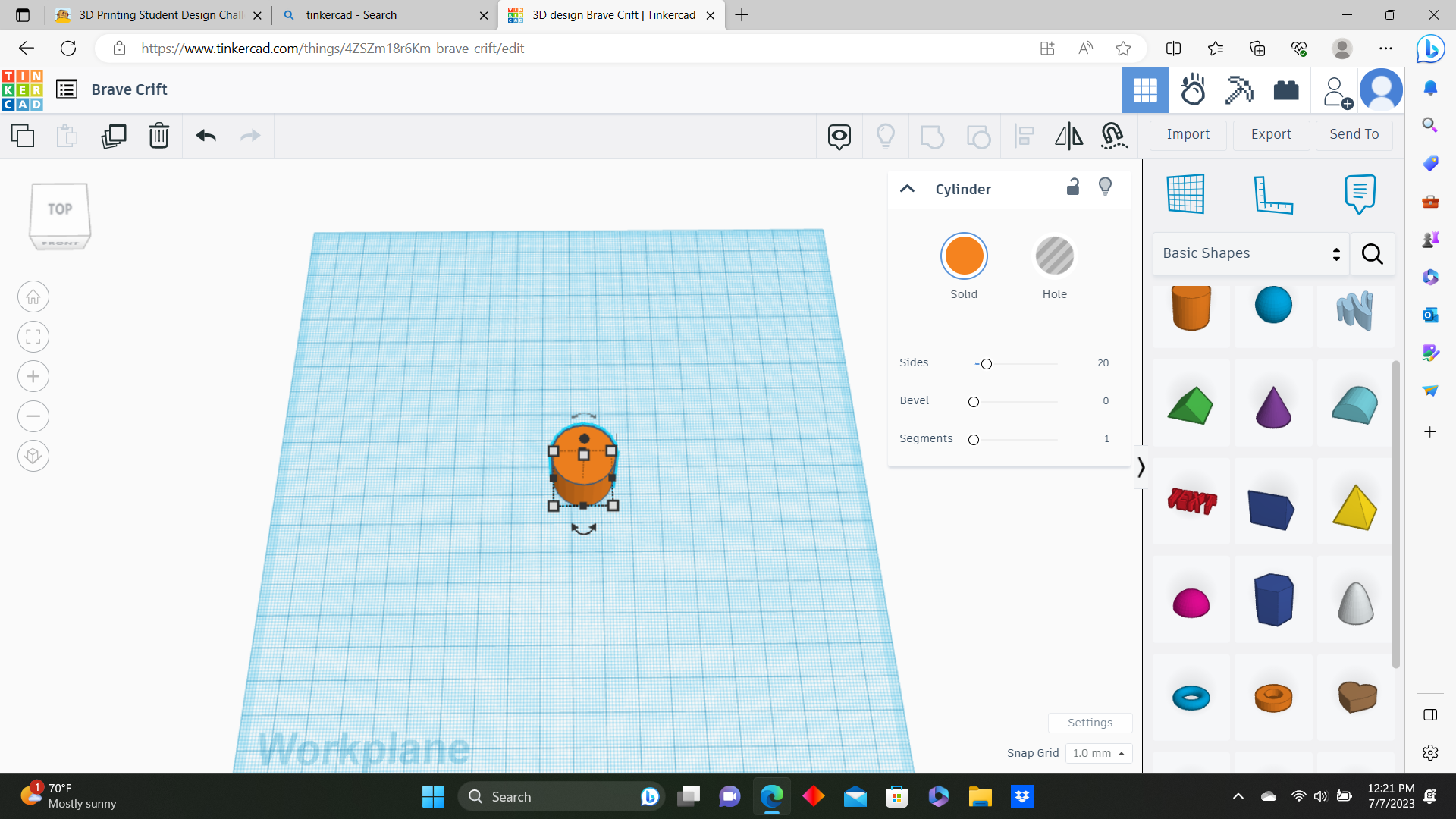Switch to the 3D Printing Student Design tab
Viewport: 1456px width, 819px height.
point(152,15)
